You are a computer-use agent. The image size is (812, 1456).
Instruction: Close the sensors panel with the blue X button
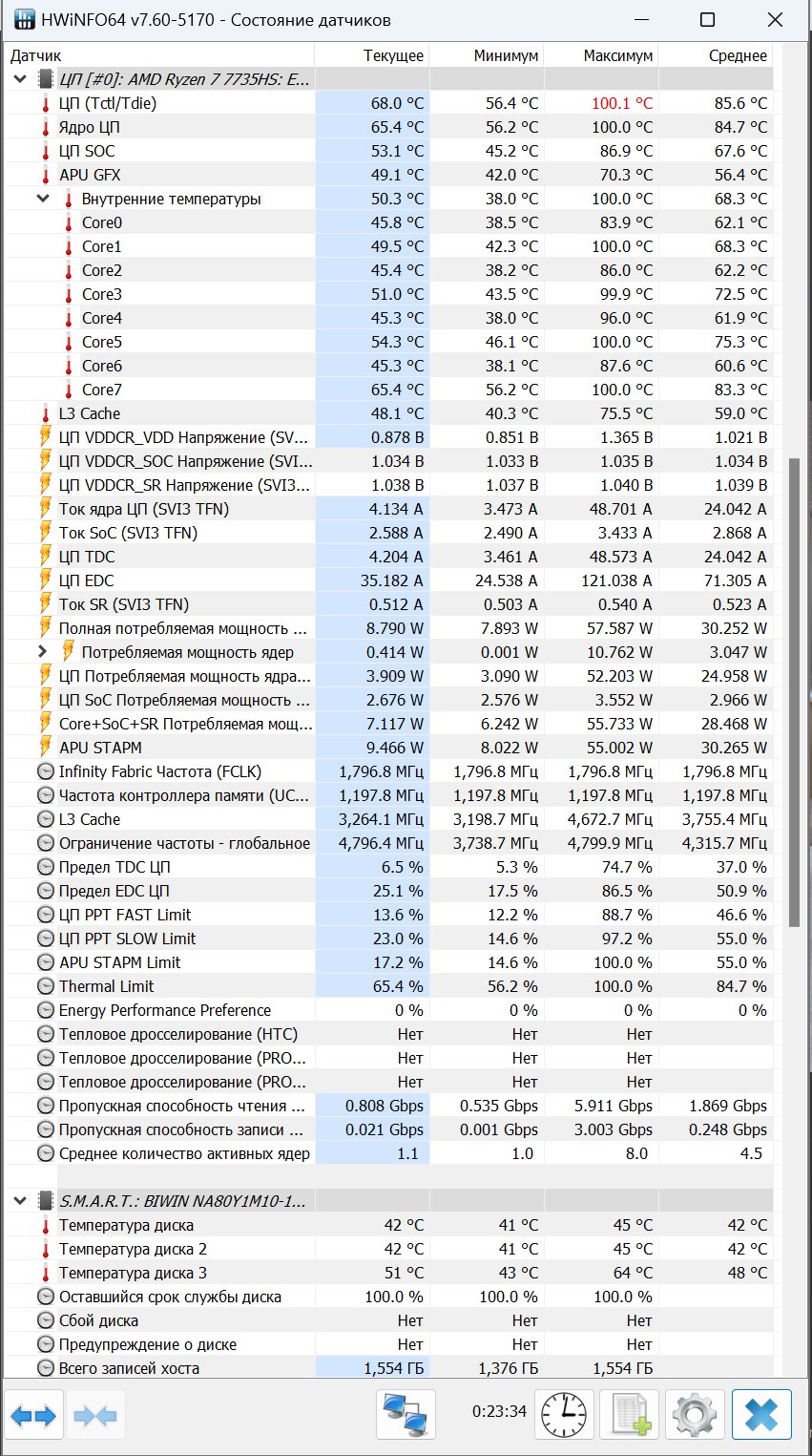click(x=761, y=1414)
